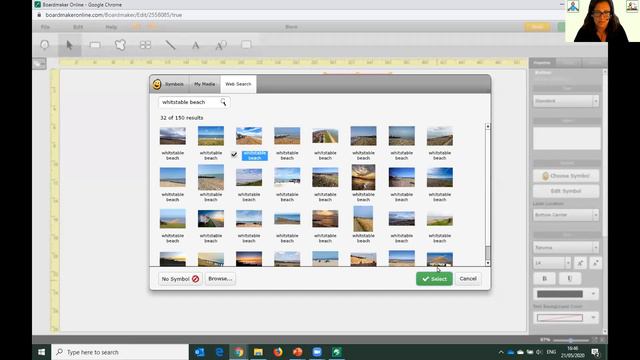Select the pointer arrow tool
Image resolution: width=640 pixels, height=360 pixels.
pyautogui.click(x=69, y=45)
